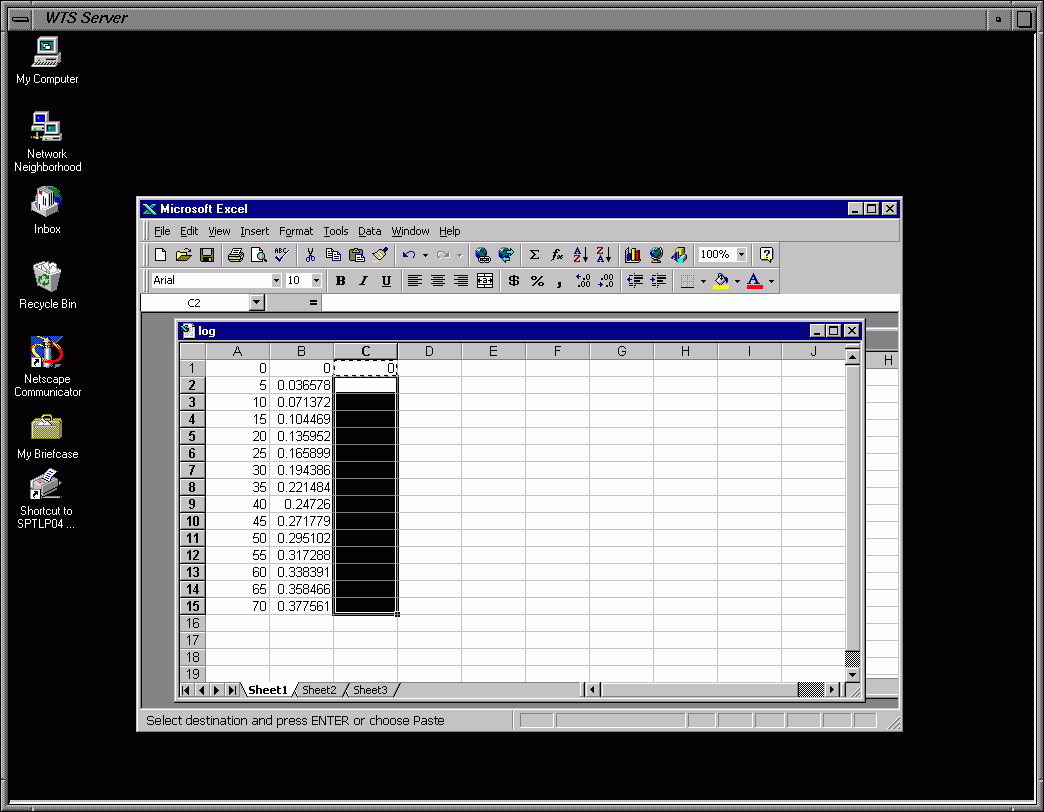The image size is (1044, 812).
Task: Expand the Arial font name dropdown
Action: click(276, 281)
